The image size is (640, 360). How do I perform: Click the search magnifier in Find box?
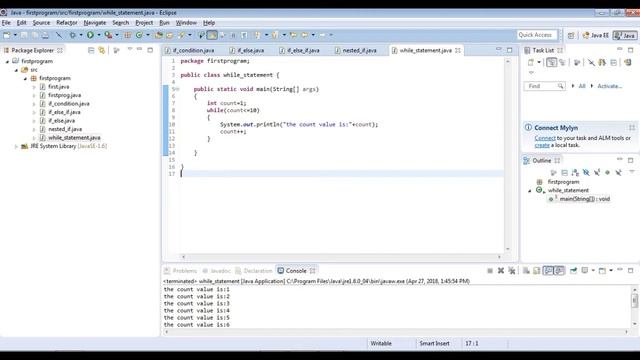560,86
